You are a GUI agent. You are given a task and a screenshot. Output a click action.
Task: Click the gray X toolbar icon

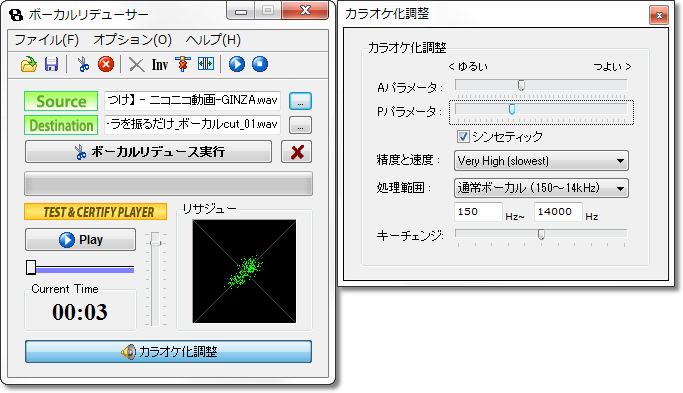136,65
